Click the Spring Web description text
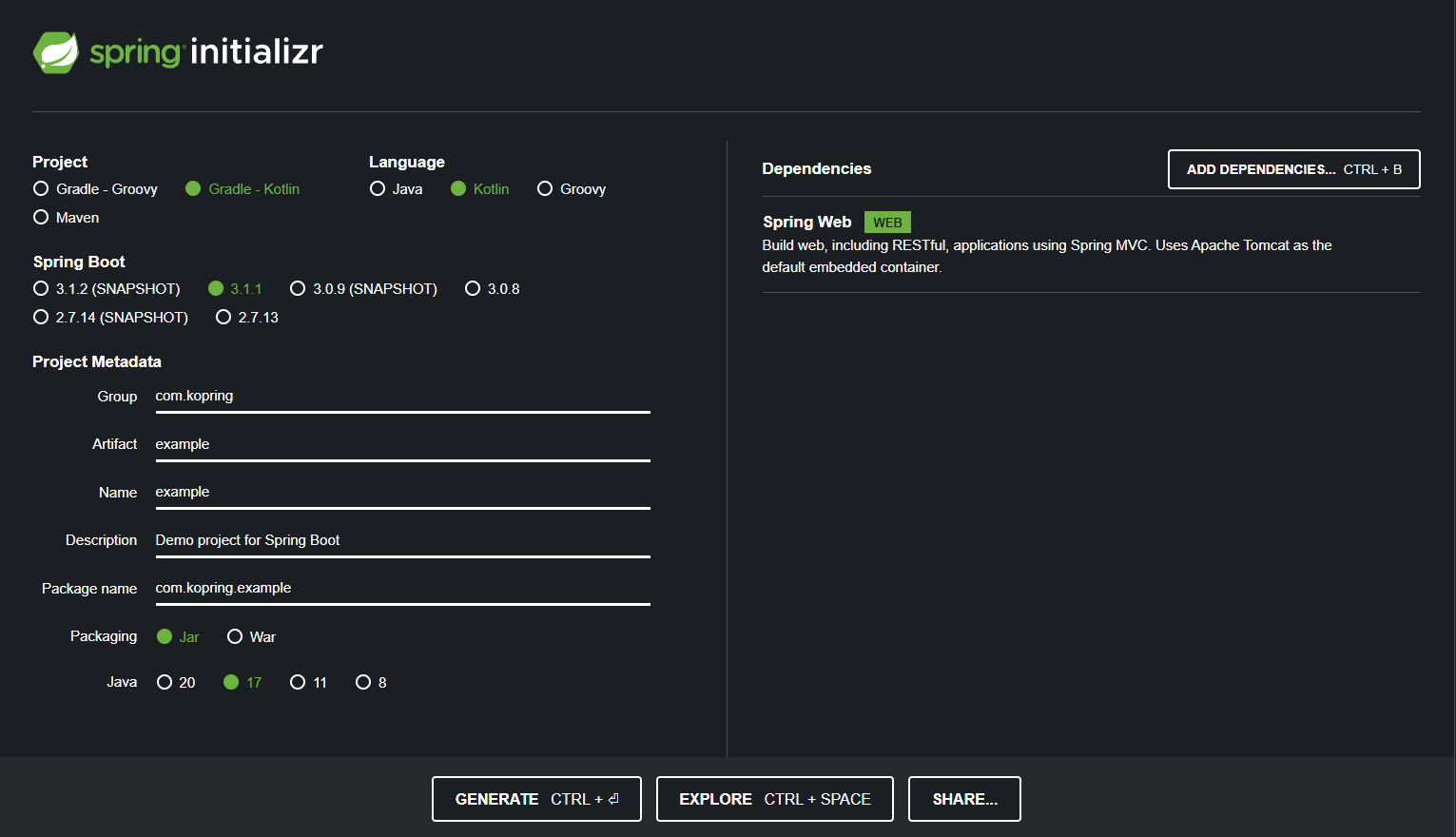Viewport: 1456px width, 837px height. pos(1047,256)
